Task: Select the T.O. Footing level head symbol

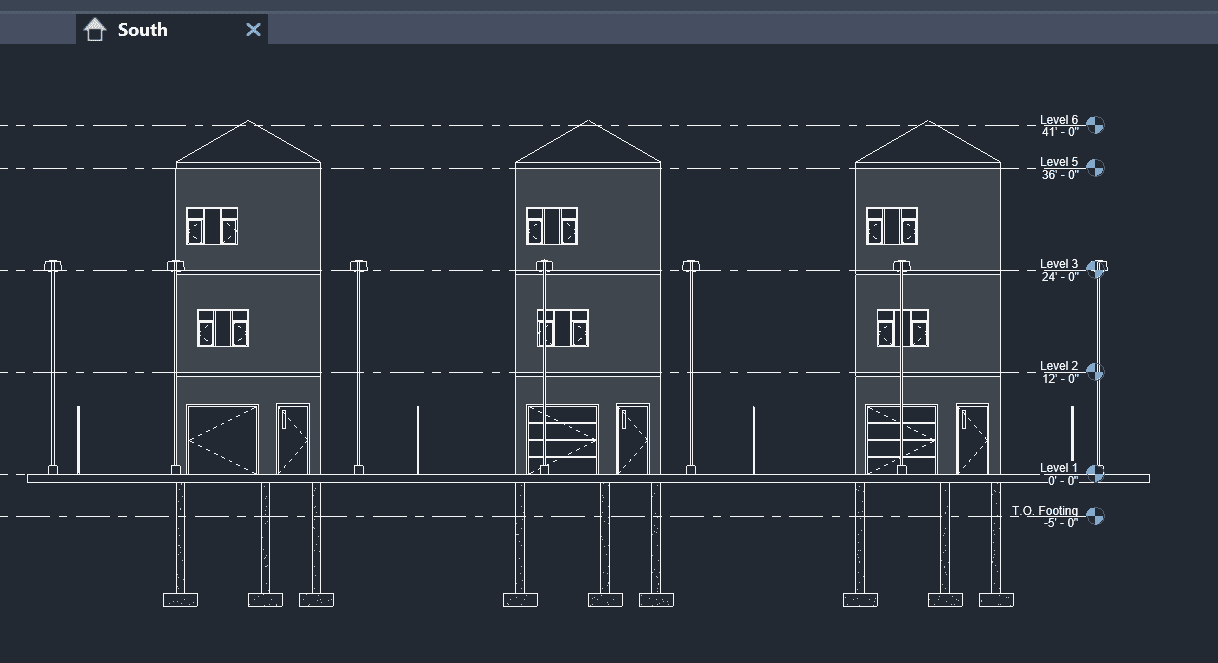Action: tap(1096, 516)
